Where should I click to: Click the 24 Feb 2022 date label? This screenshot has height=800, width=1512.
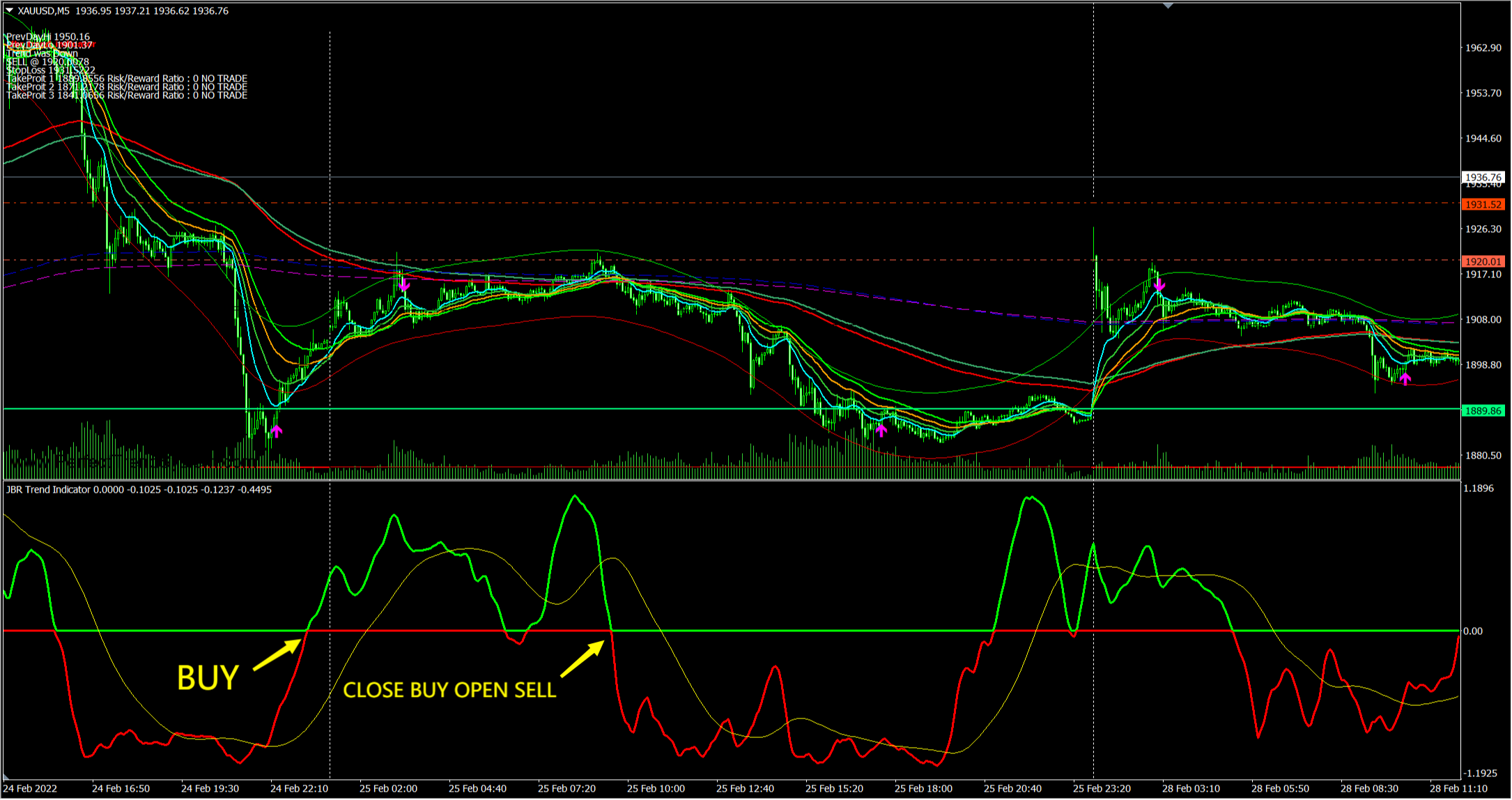click(30, 788)
